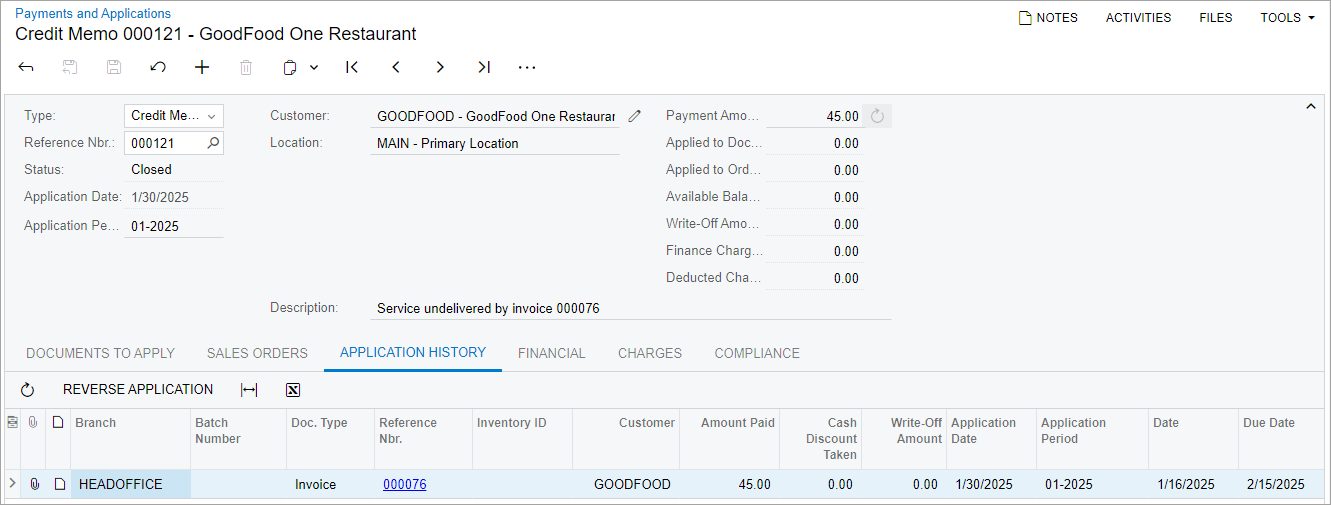
Task: Switch to the Documents to Apply tab
Action: pos(100,353)
